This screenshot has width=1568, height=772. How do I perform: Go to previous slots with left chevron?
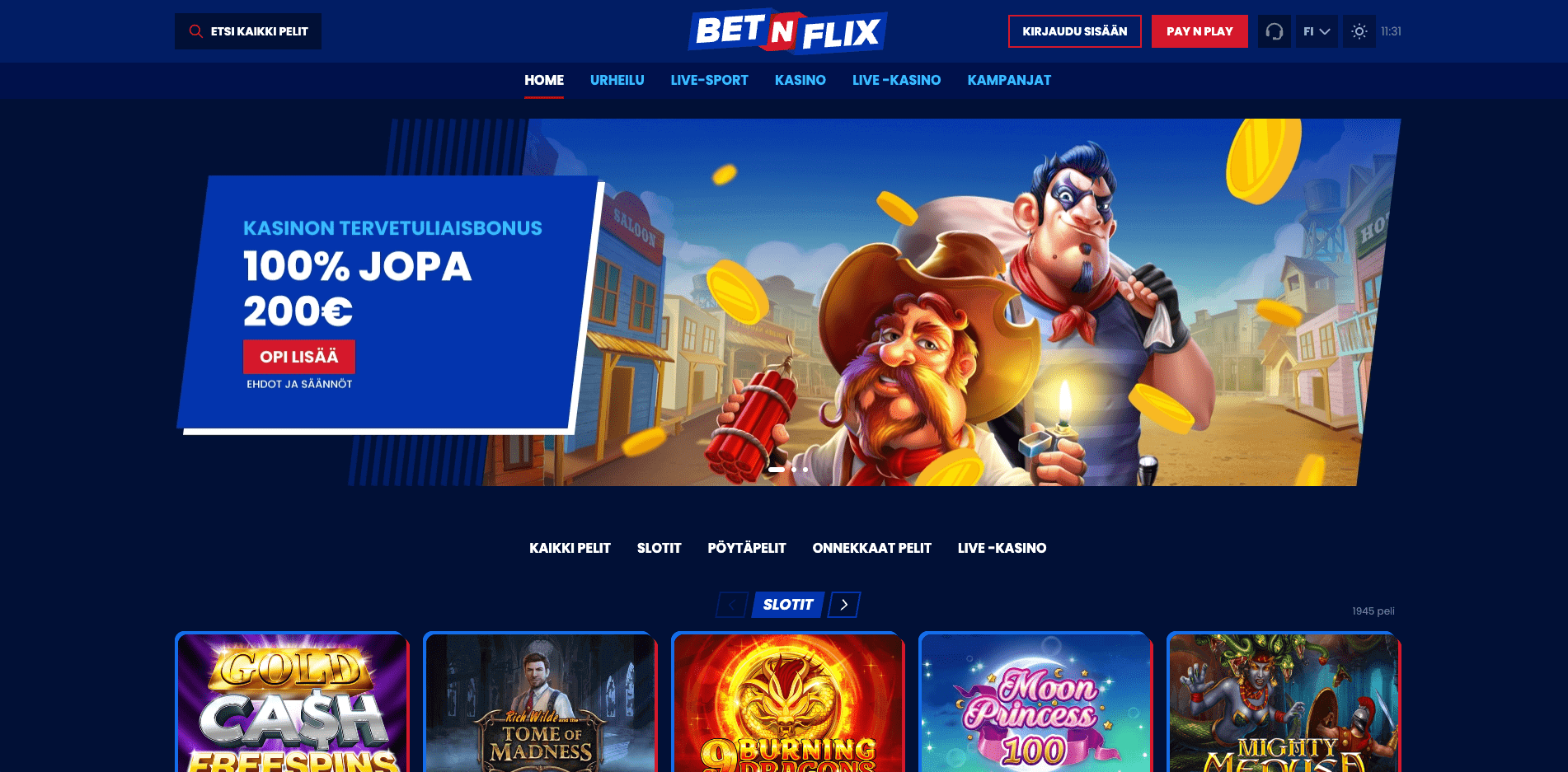tap(732, 605)
